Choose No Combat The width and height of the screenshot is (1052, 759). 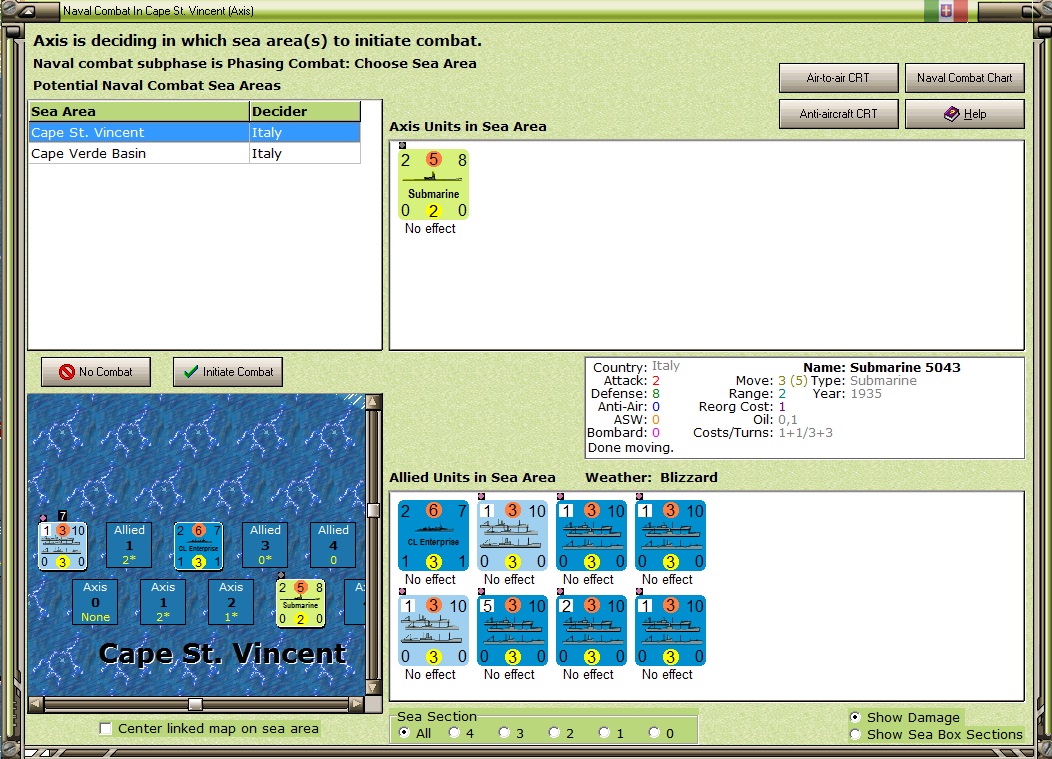point(96,372)
